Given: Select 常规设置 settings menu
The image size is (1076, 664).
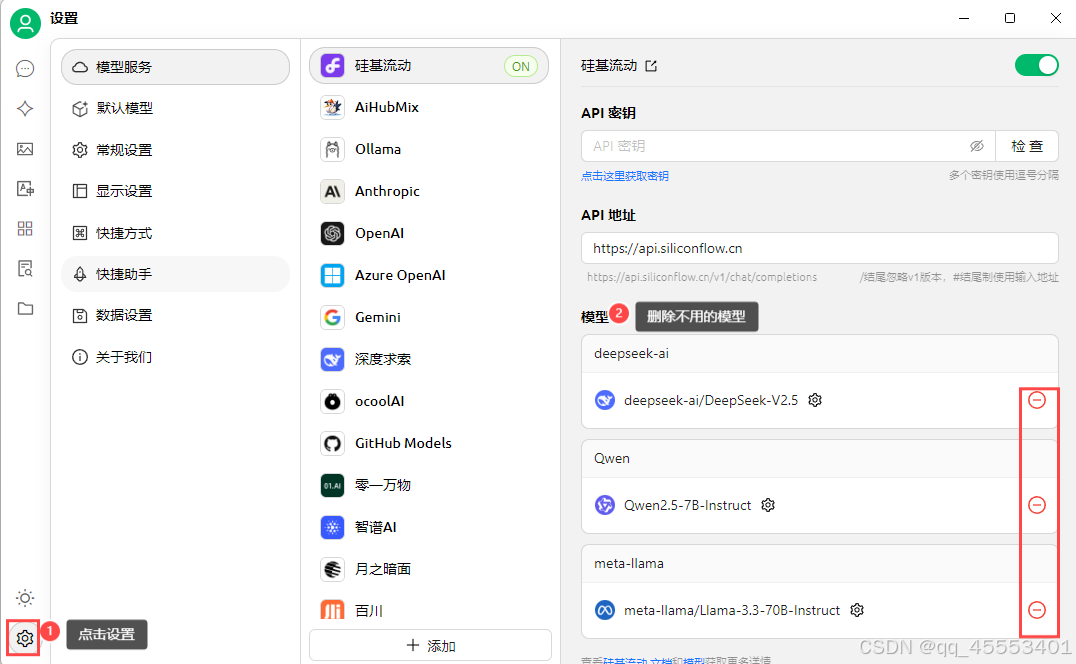Looking at the screenshot, I should click(176, 150).
